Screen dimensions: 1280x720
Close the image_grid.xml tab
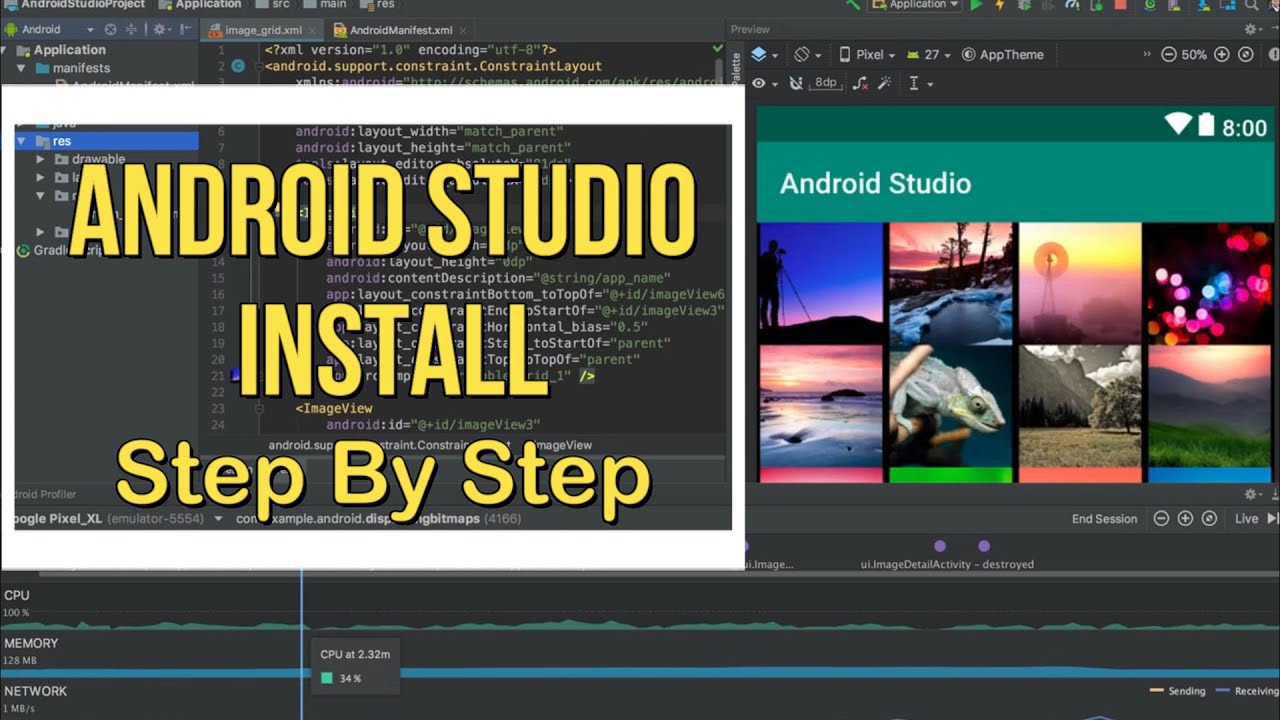click(x=311, y=30)
